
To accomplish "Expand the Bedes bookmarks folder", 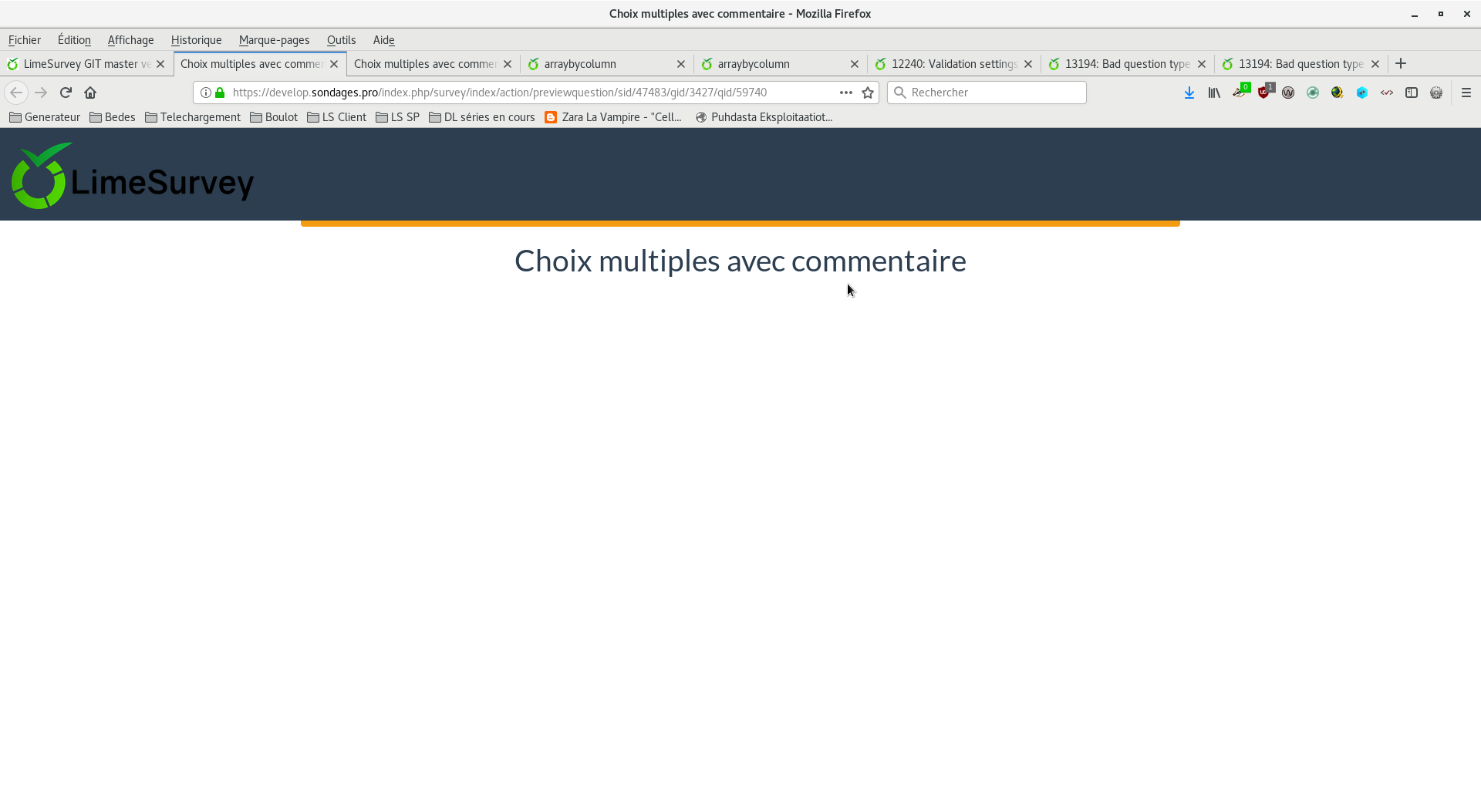I will pyautogui.click(x=113, y=117).
